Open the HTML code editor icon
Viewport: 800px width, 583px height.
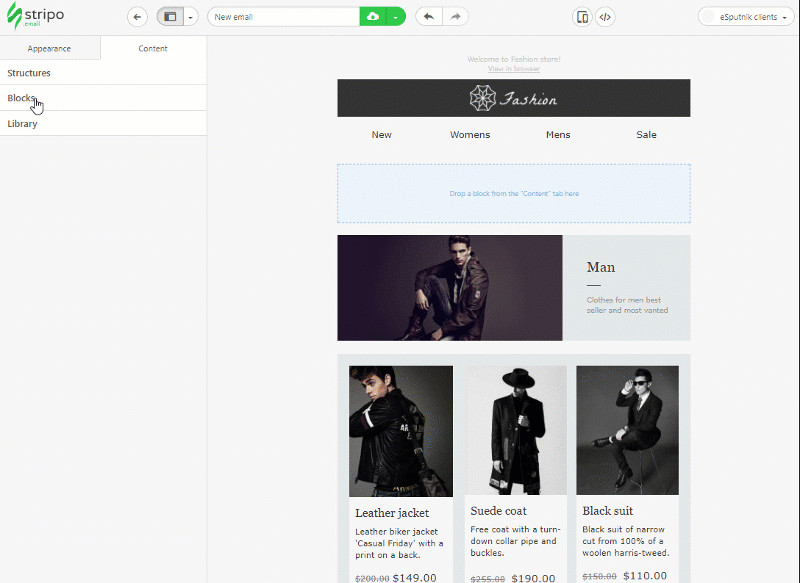[605, 17]
